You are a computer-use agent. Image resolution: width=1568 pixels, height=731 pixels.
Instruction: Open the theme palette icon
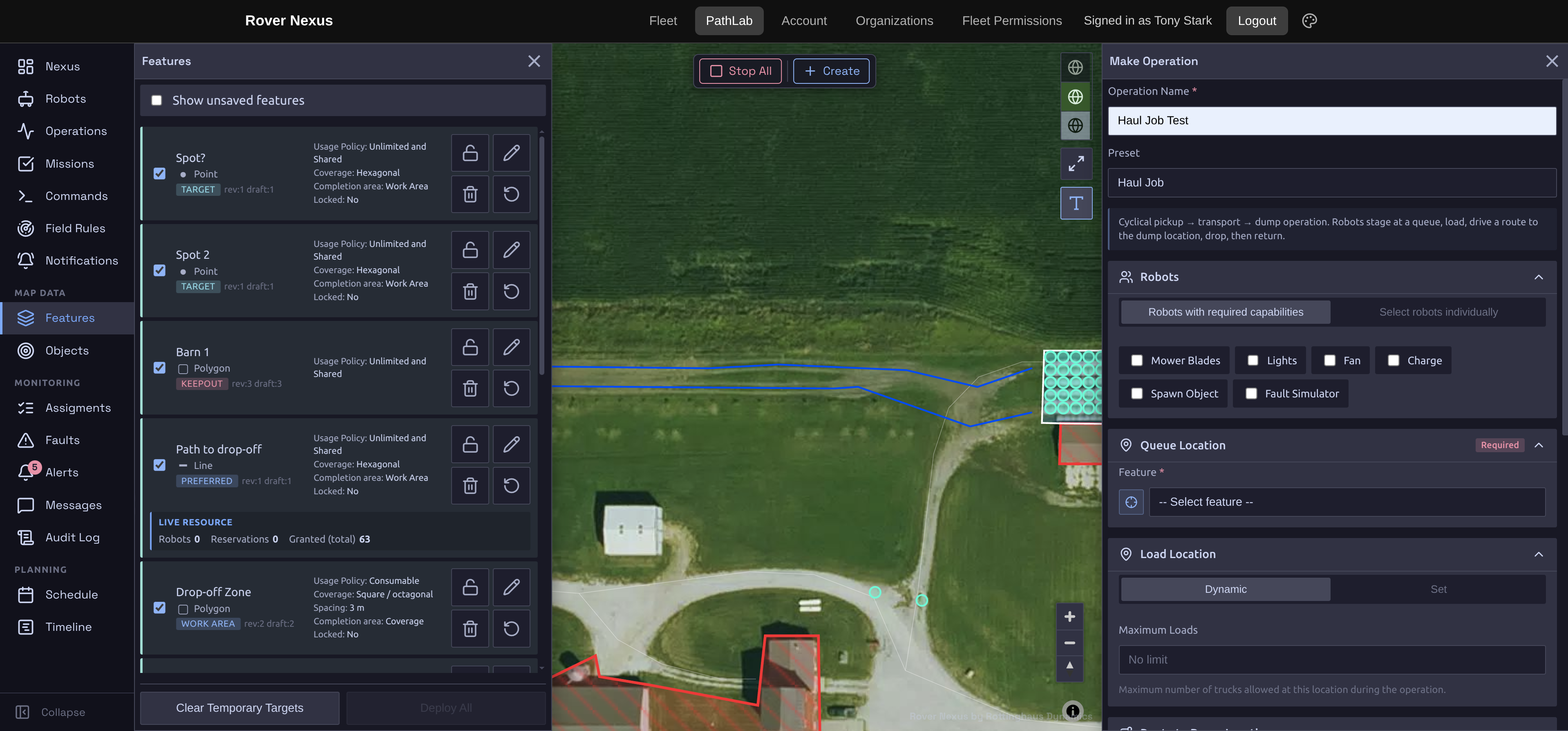(1309, 21)
